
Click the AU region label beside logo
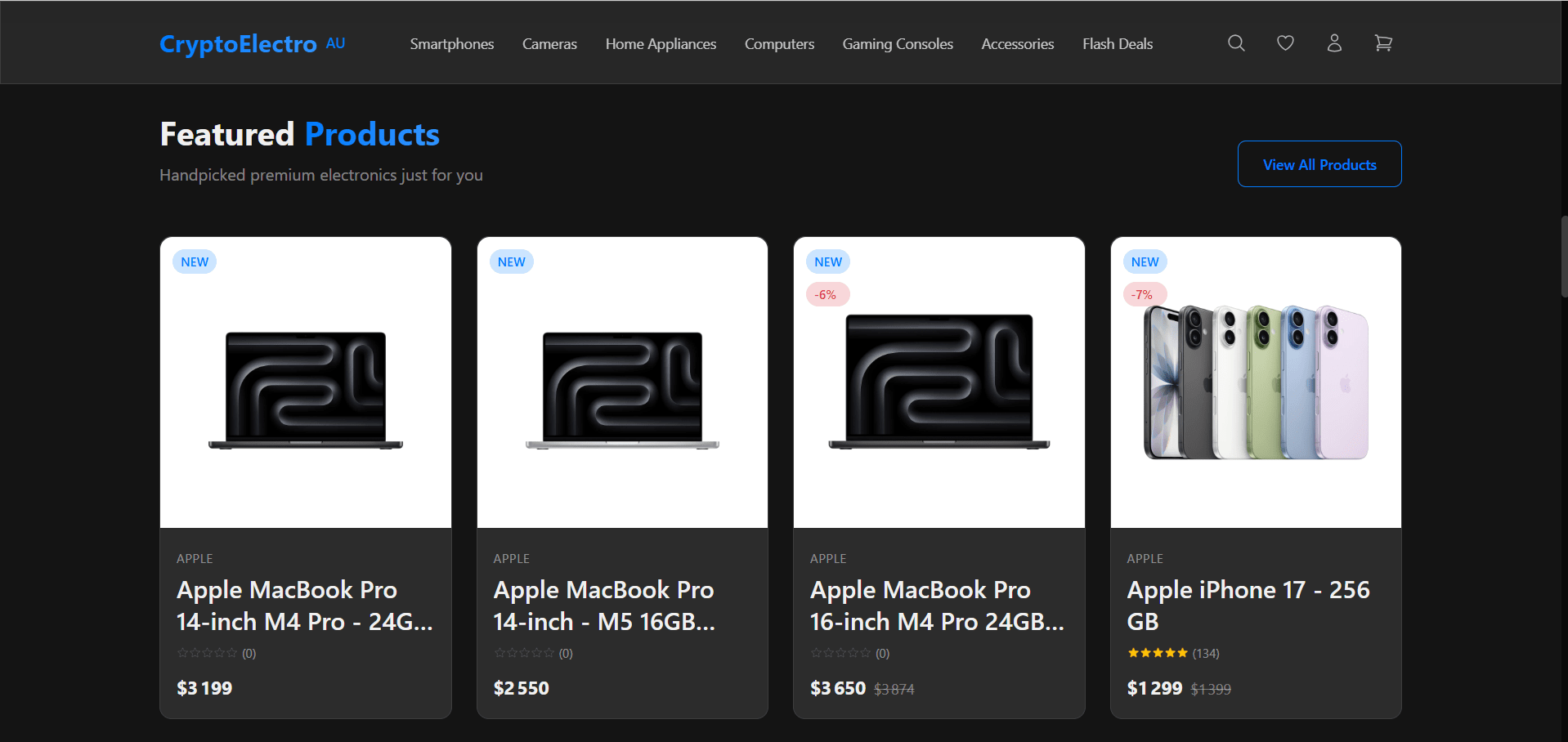point(335,43)
